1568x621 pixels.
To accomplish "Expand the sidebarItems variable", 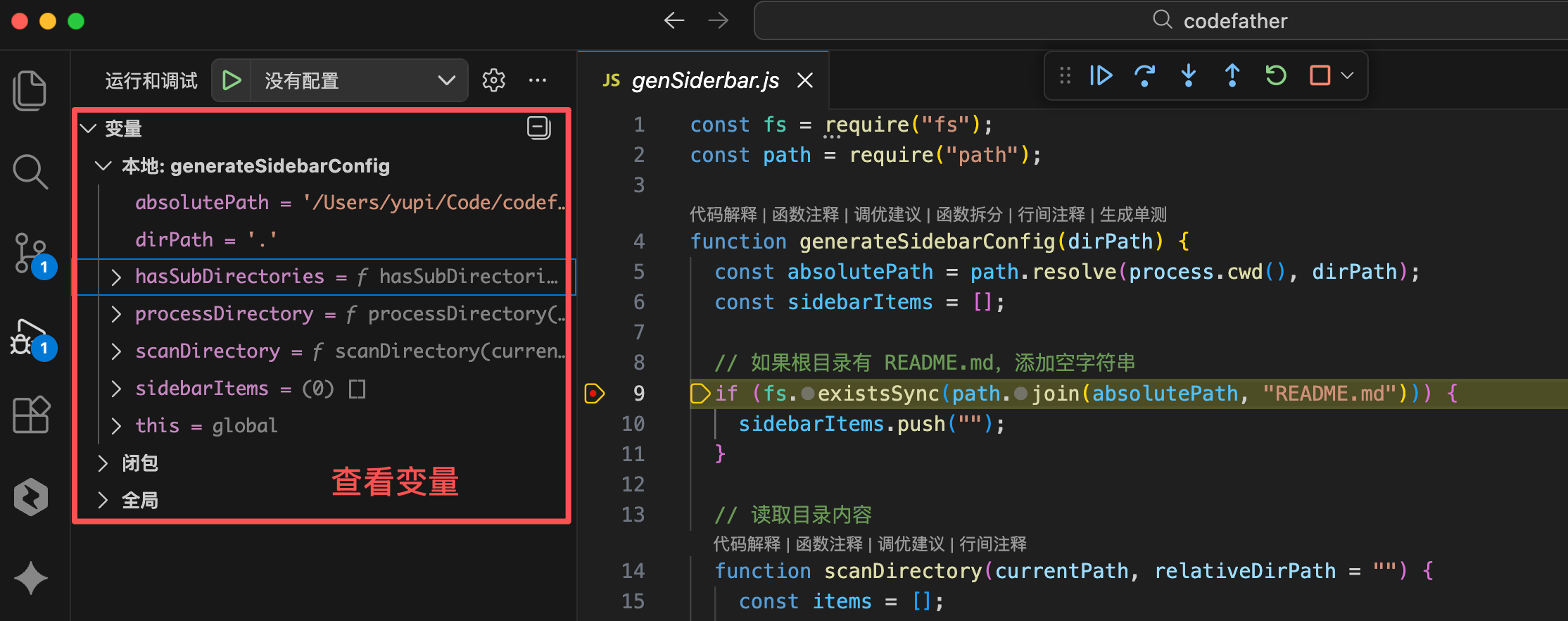I will (117, 389).
